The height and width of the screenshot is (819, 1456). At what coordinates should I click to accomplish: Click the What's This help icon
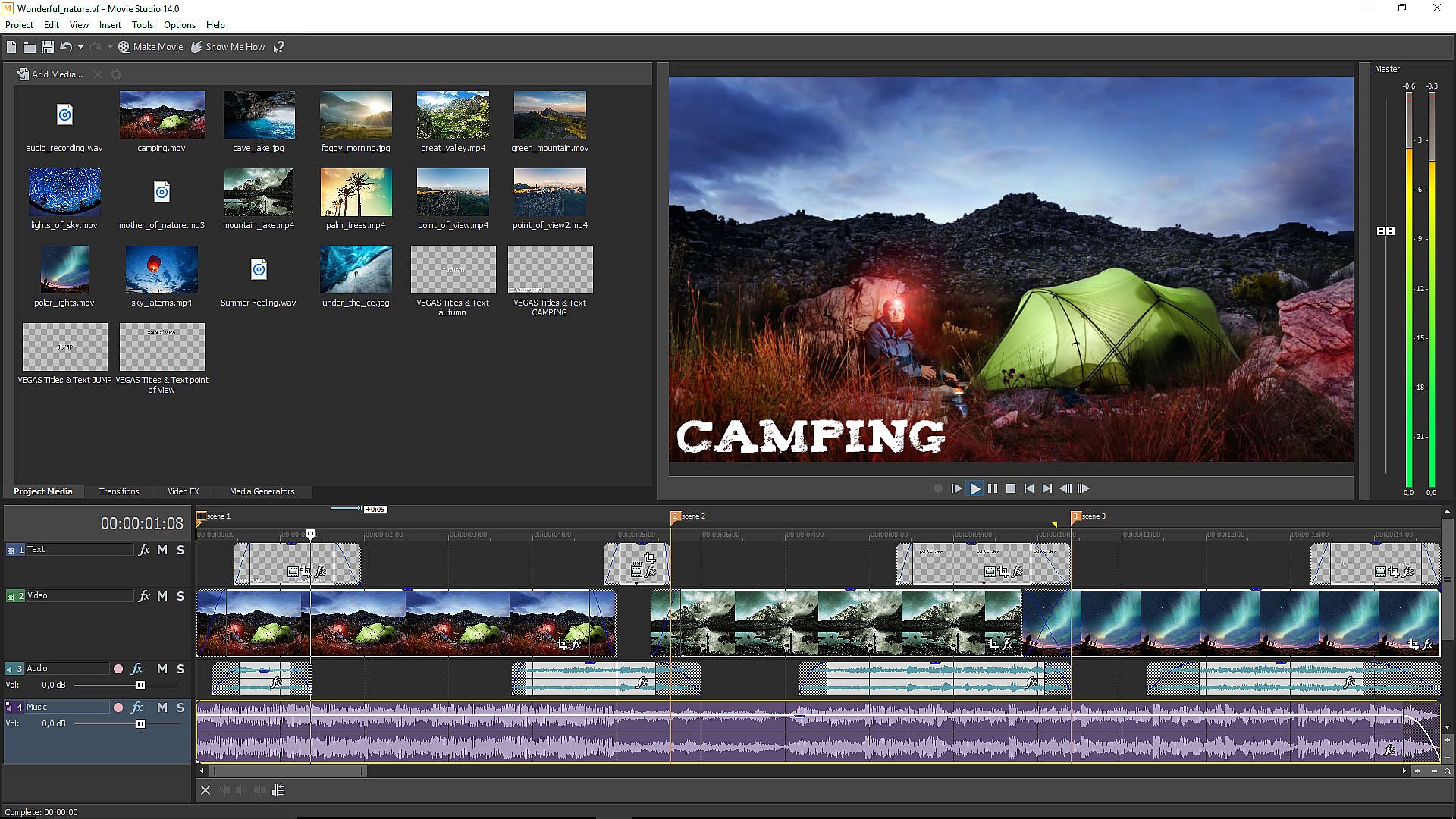click(279, 47)
